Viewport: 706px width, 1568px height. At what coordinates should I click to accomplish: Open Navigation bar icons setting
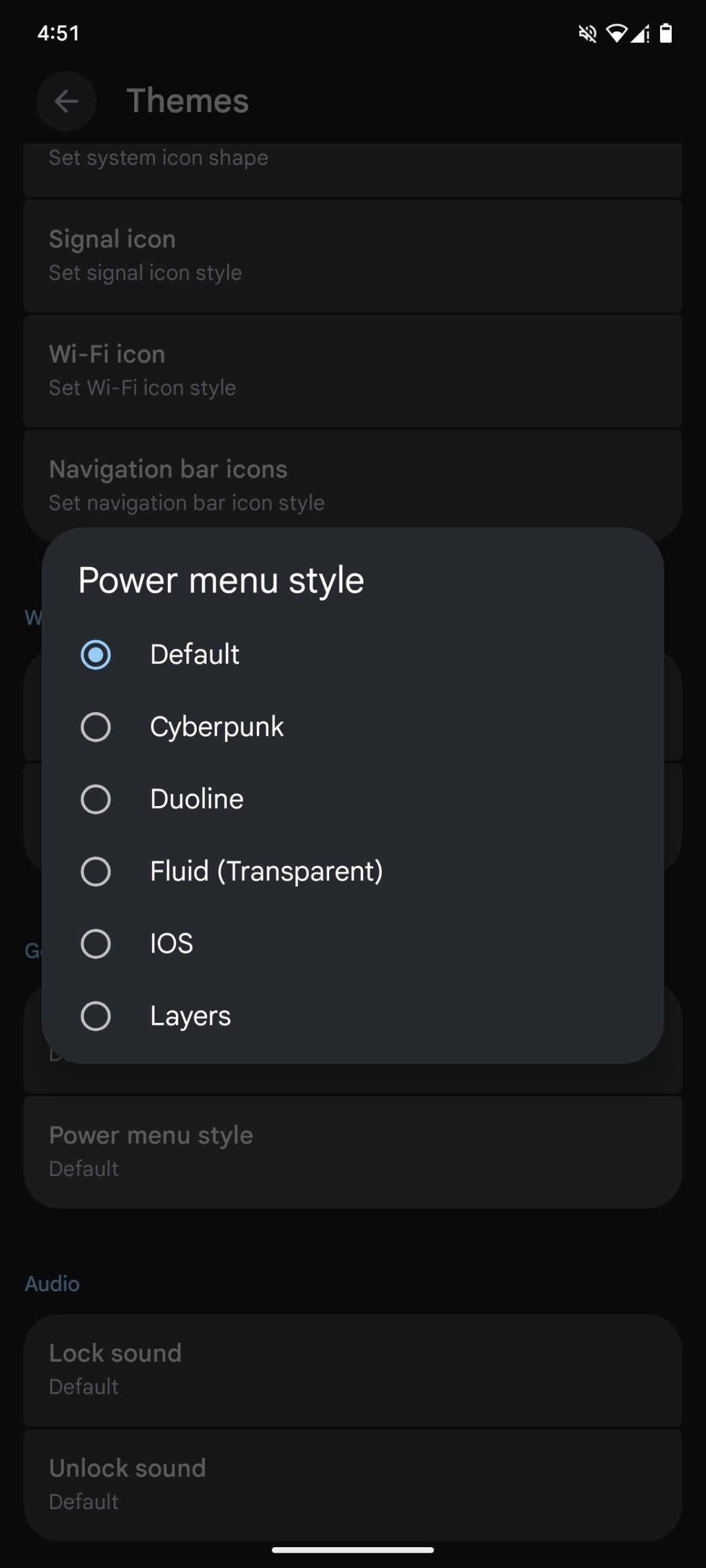click(352, 484)
